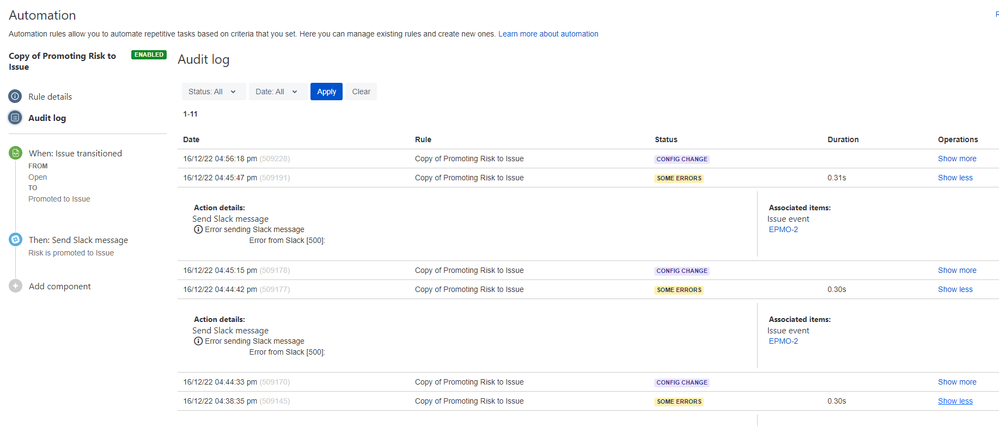Click Risk is promoted to Issue description
Screen dimensions: 999x426
71,253
